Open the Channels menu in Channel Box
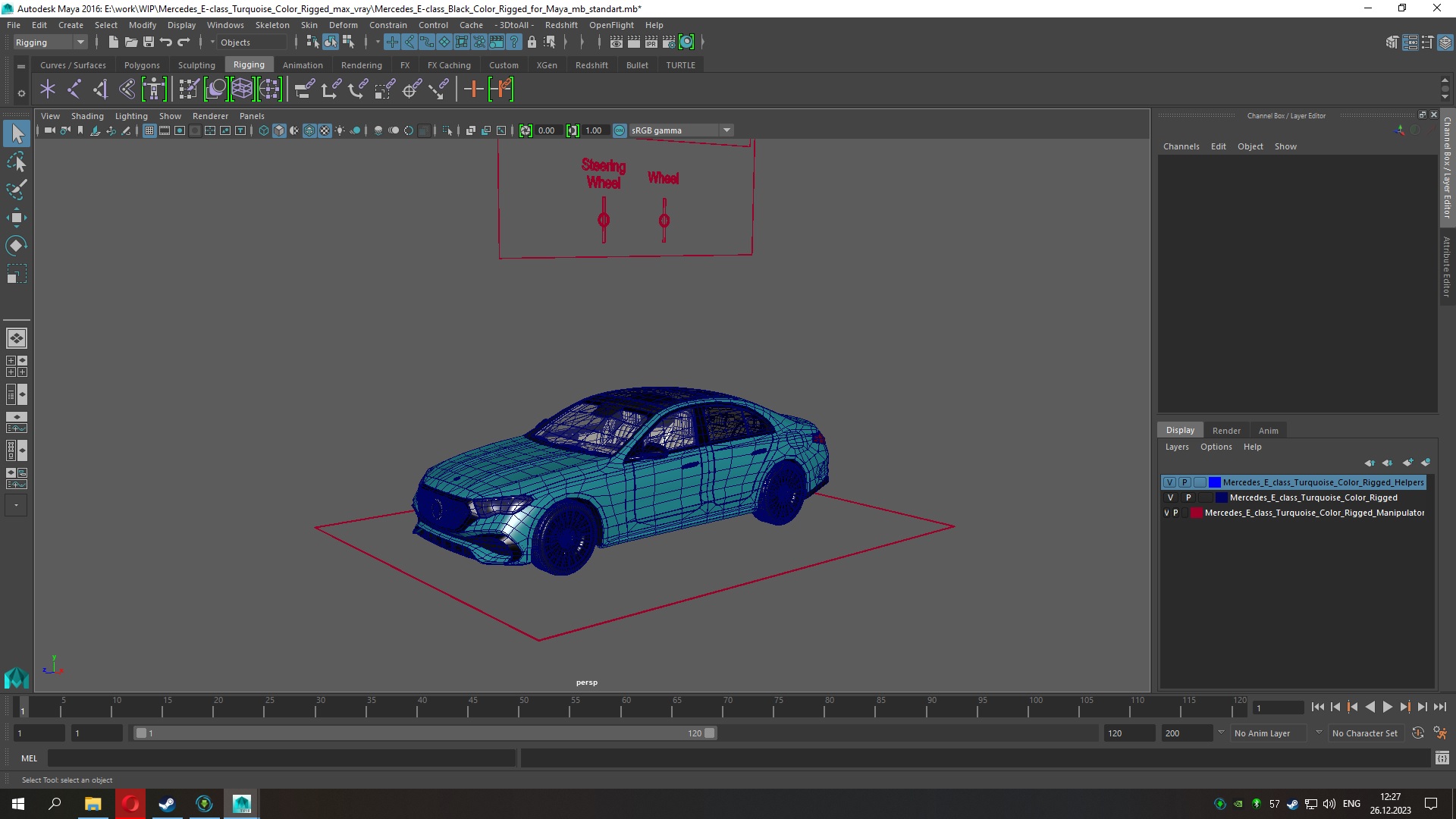 pyautogui.click(x=1181, y=146)
